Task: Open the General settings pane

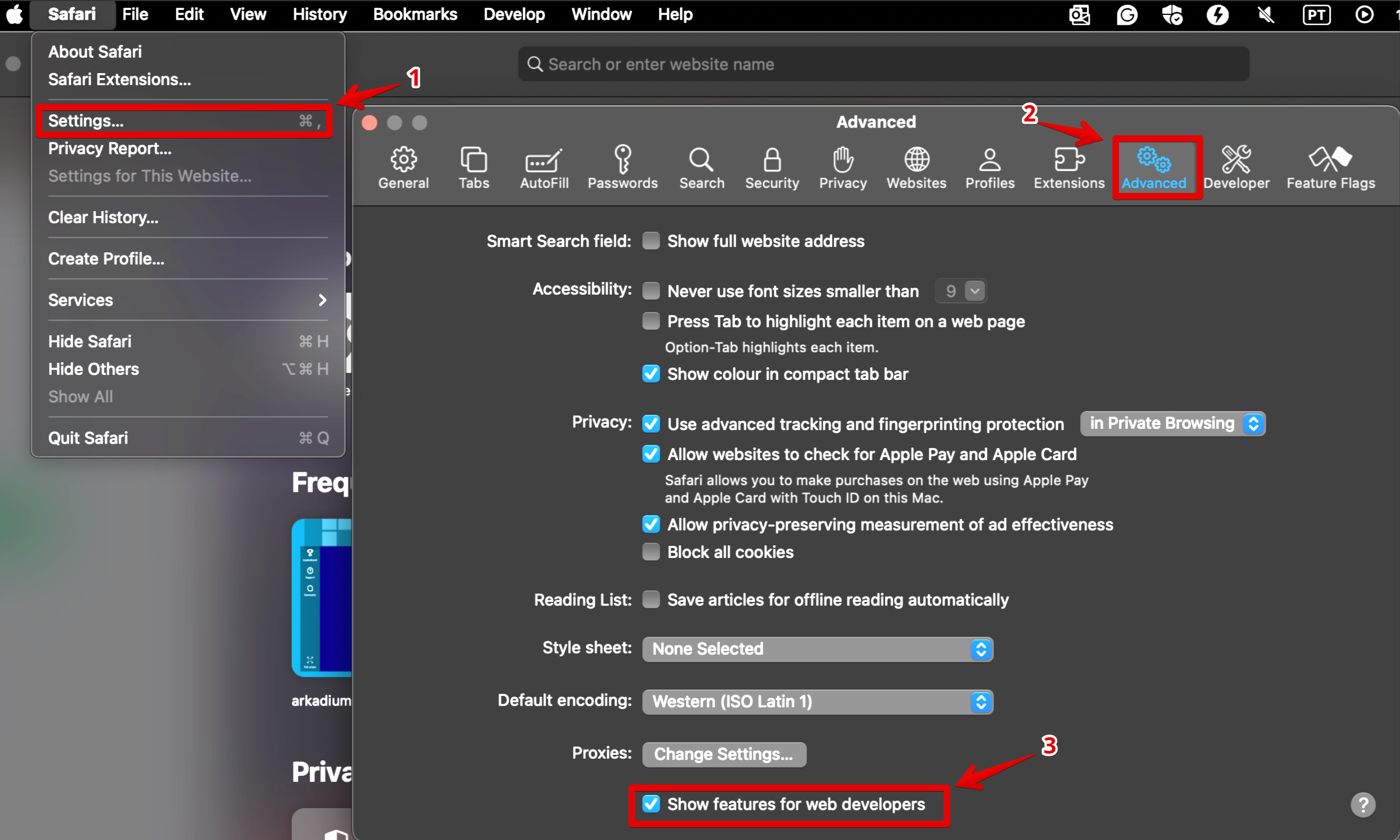Action: pyautogui.click(x=403, y=168)
